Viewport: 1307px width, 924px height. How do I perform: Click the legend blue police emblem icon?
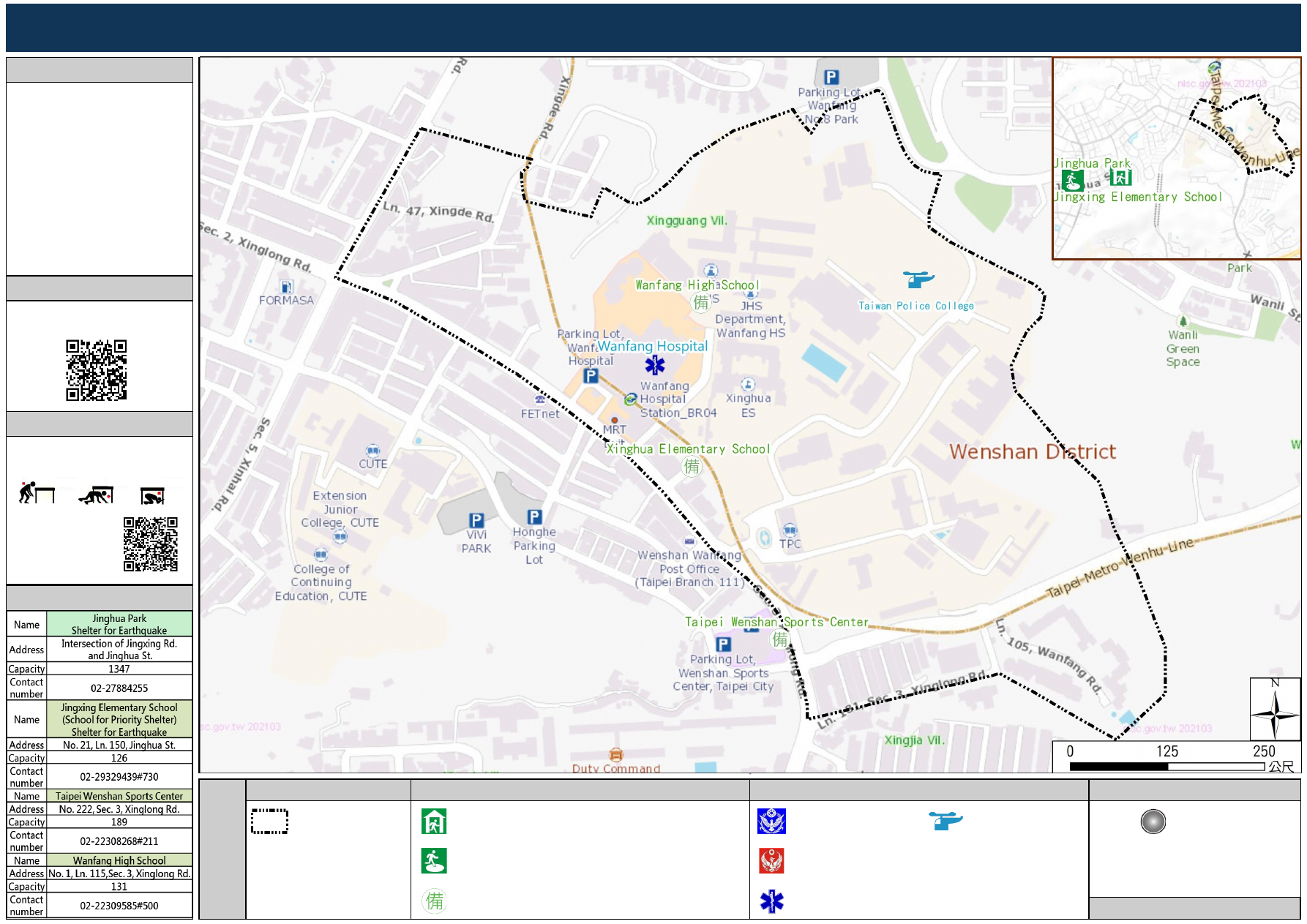(771, 822)
